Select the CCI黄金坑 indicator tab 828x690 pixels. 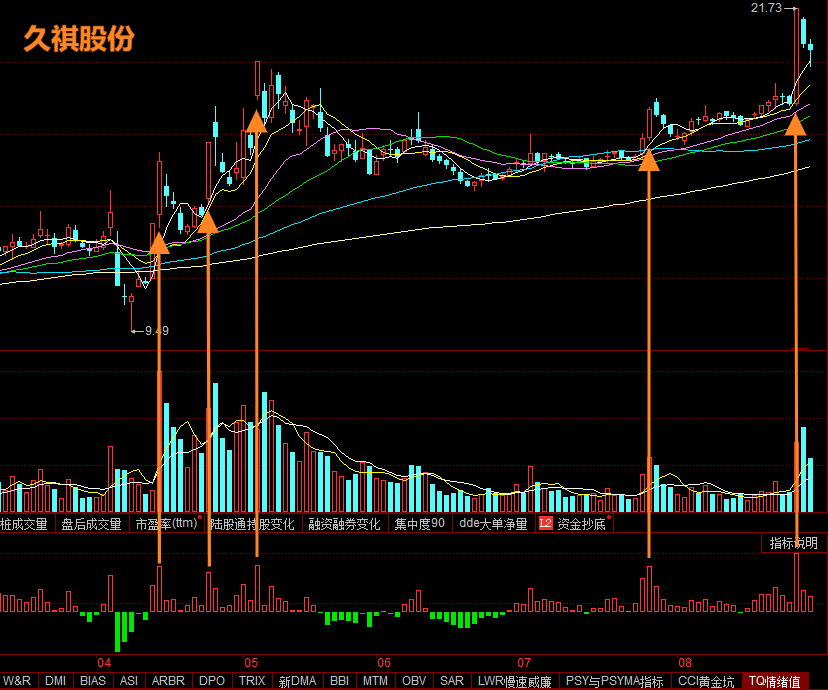pyautogui.click(x=707, y=681)
